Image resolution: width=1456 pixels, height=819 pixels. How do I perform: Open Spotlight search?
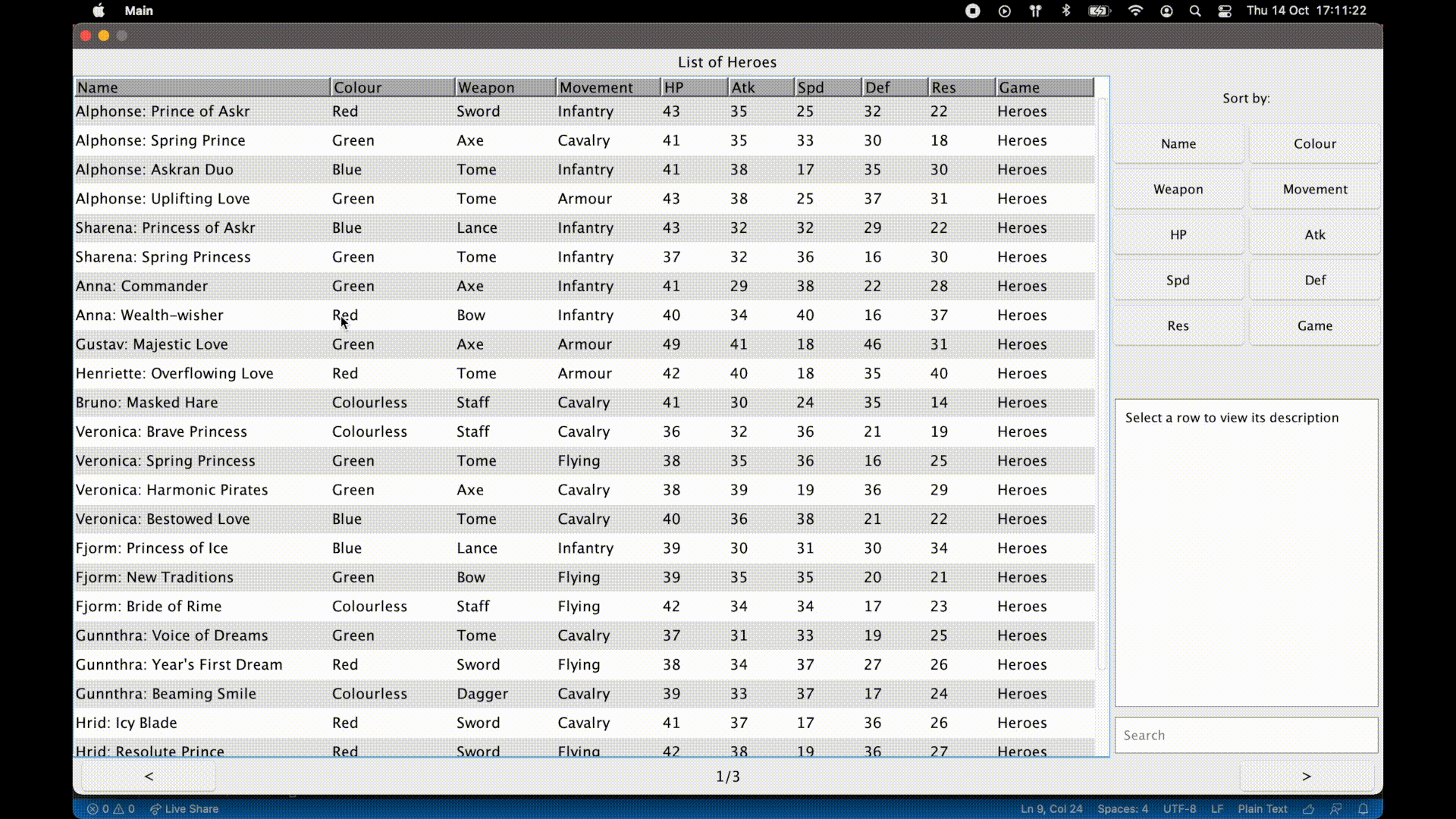[1195, 11]
